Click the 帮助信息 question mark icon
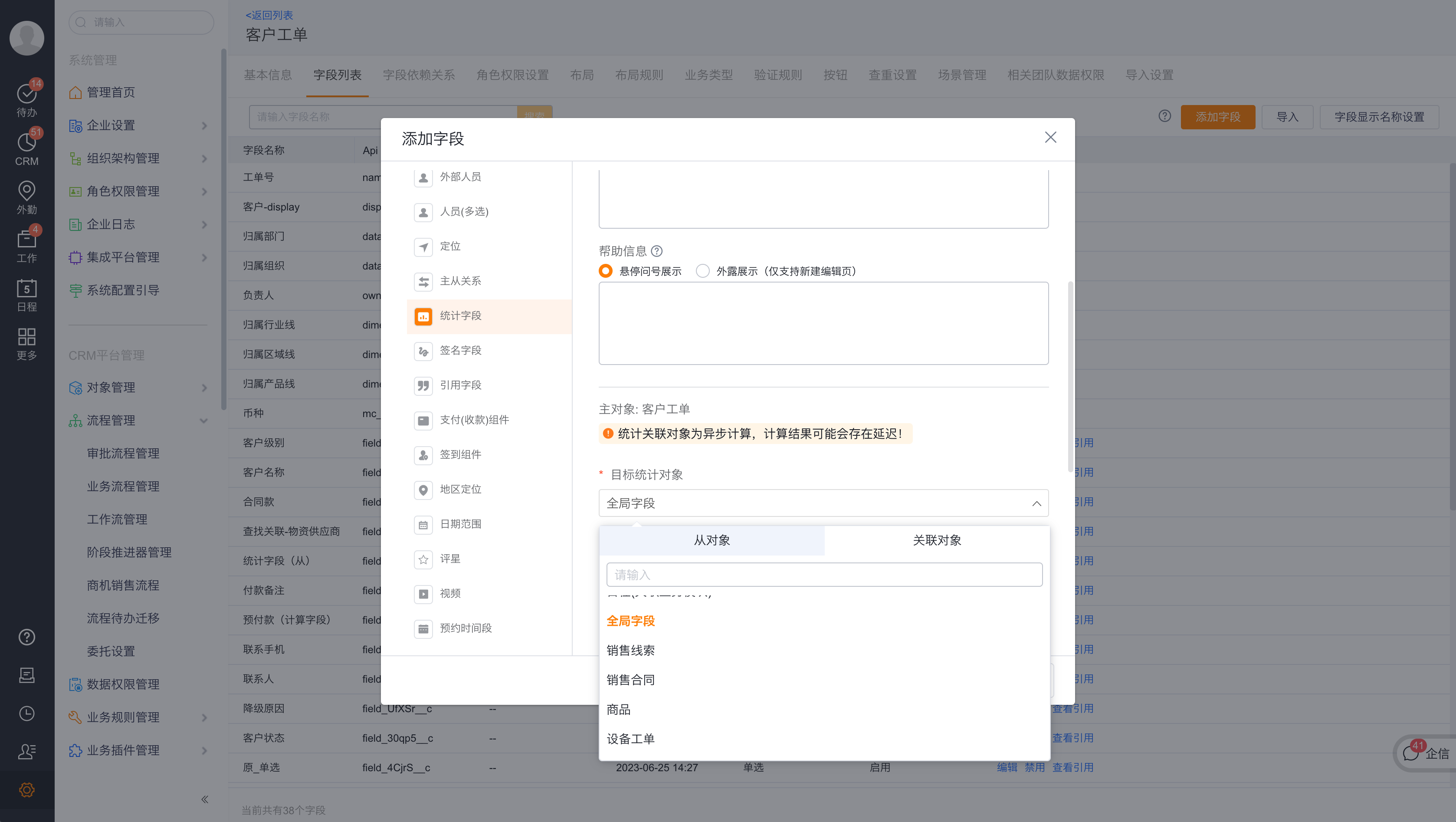The image size is (1456, 822). pos(657,251)
